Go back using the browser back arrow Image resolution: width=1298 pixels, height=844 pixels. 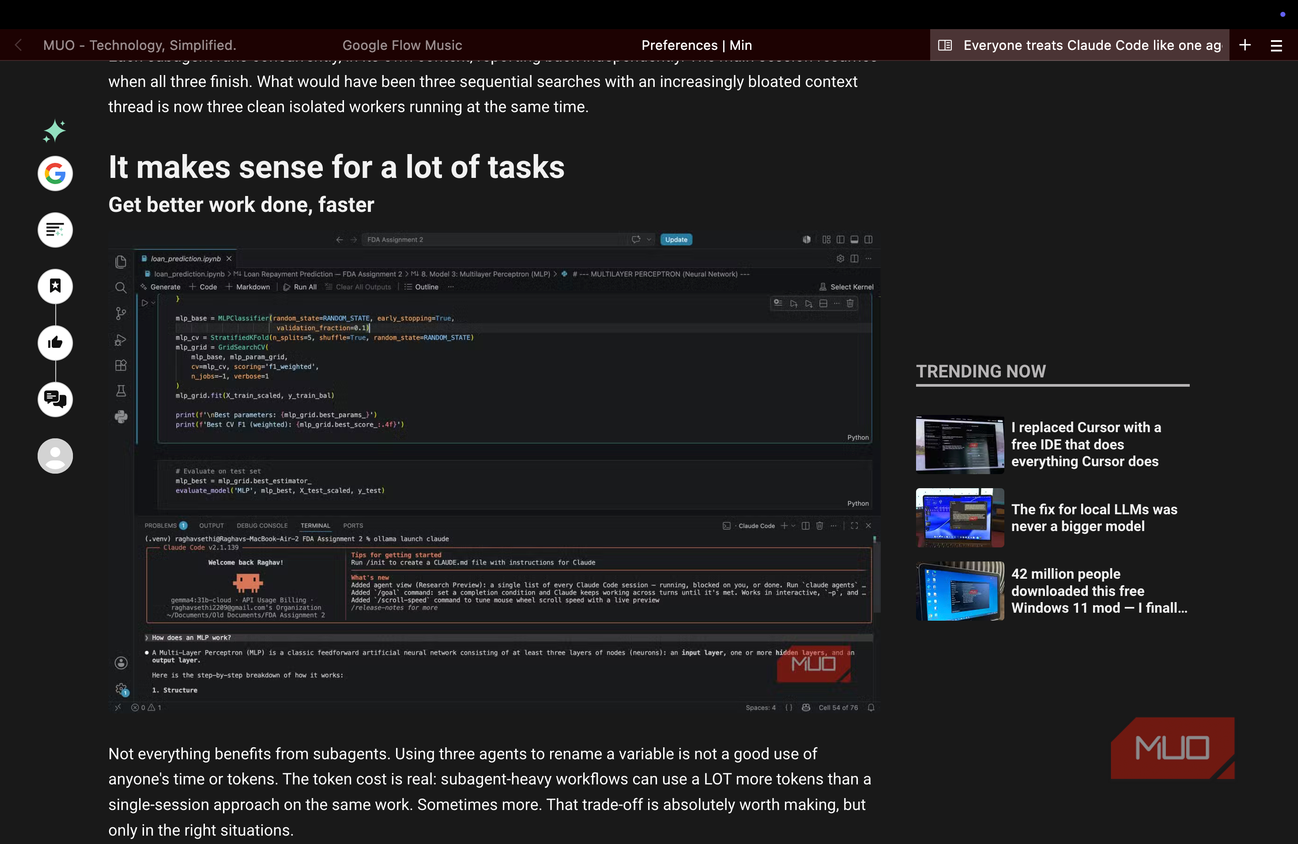[18, 45]
